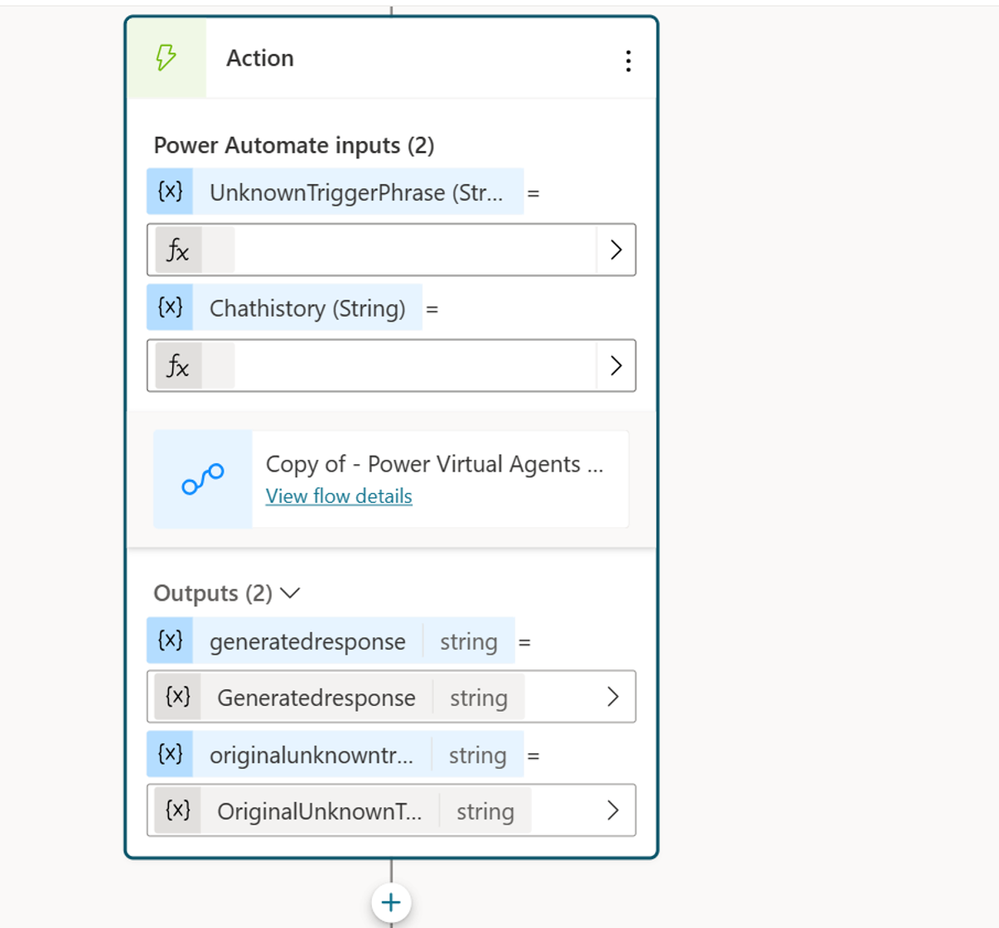This screenshot has width=999, height=928.
Task: Click the green lightning Action icon
Action: [x=166, y=58]
